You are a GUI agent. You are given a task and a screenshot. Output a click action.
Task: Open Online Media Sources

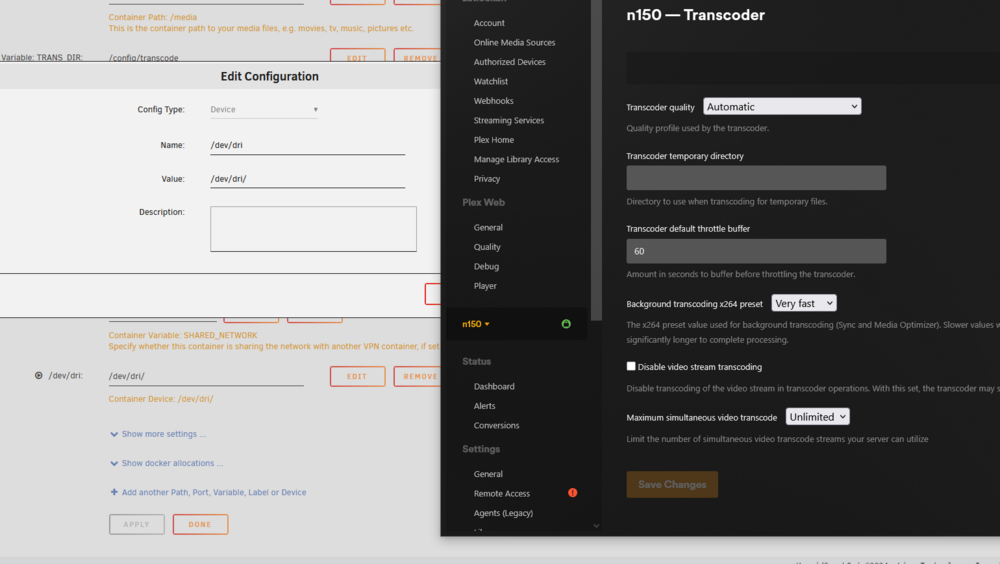click(514, 43)
